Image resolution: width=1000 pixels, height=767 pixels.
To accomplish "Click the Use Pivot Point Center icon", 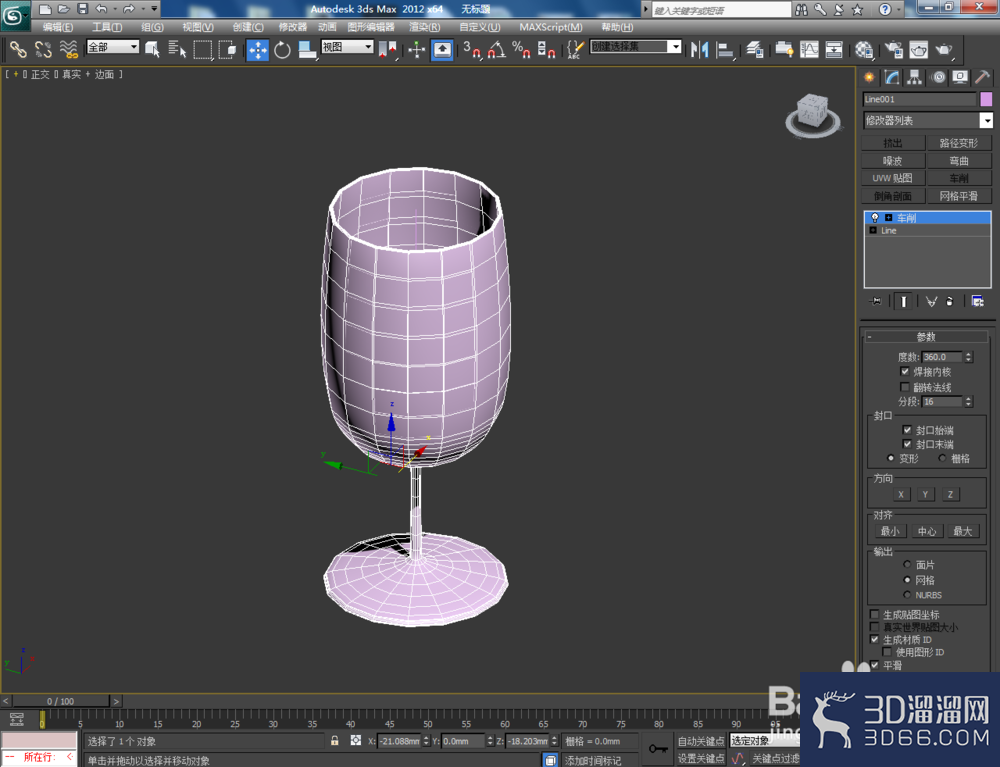I will [x=387, y=50].
